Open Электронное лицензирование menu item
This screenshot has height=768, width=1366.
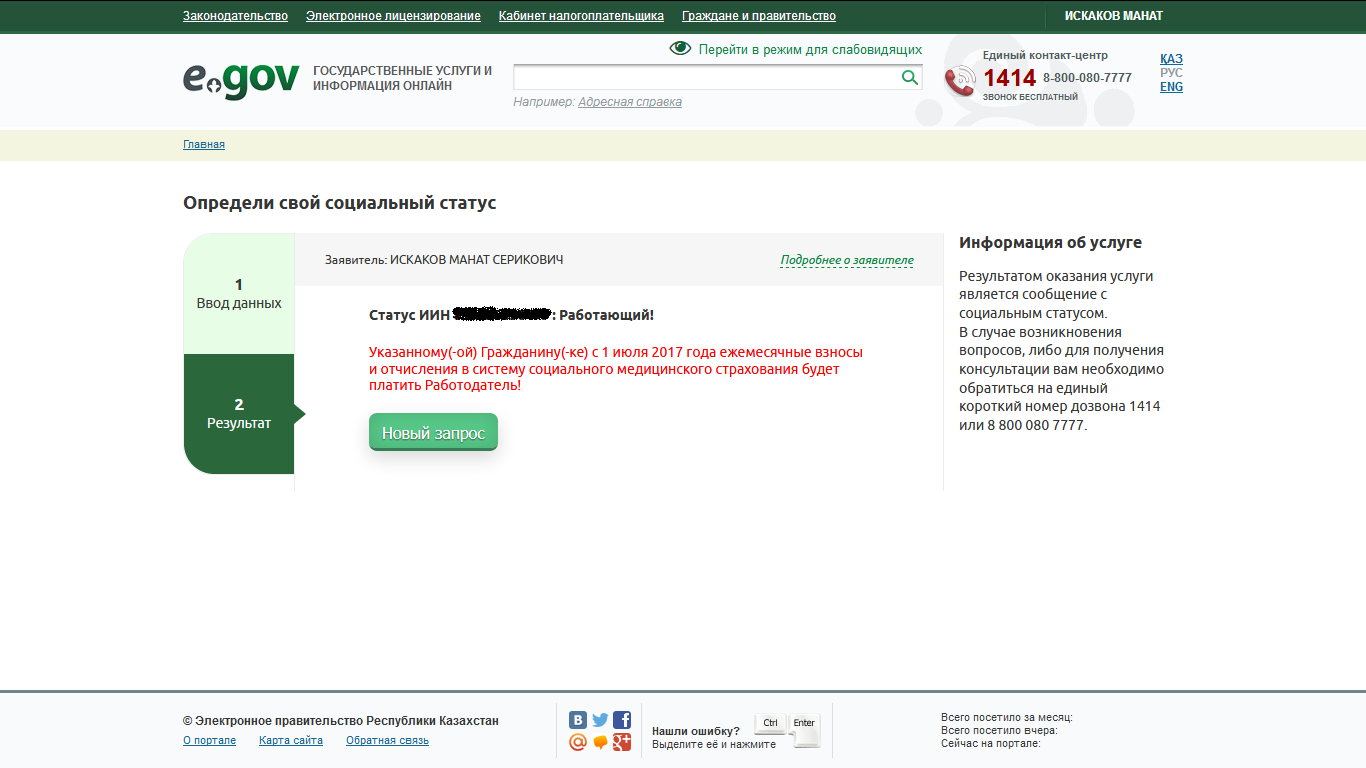click(x=393, y=16)
